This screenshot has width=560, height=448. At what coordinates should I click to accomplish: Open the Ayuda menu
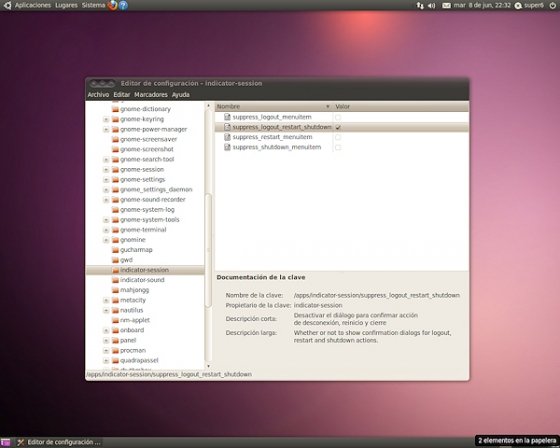(181, 95)
